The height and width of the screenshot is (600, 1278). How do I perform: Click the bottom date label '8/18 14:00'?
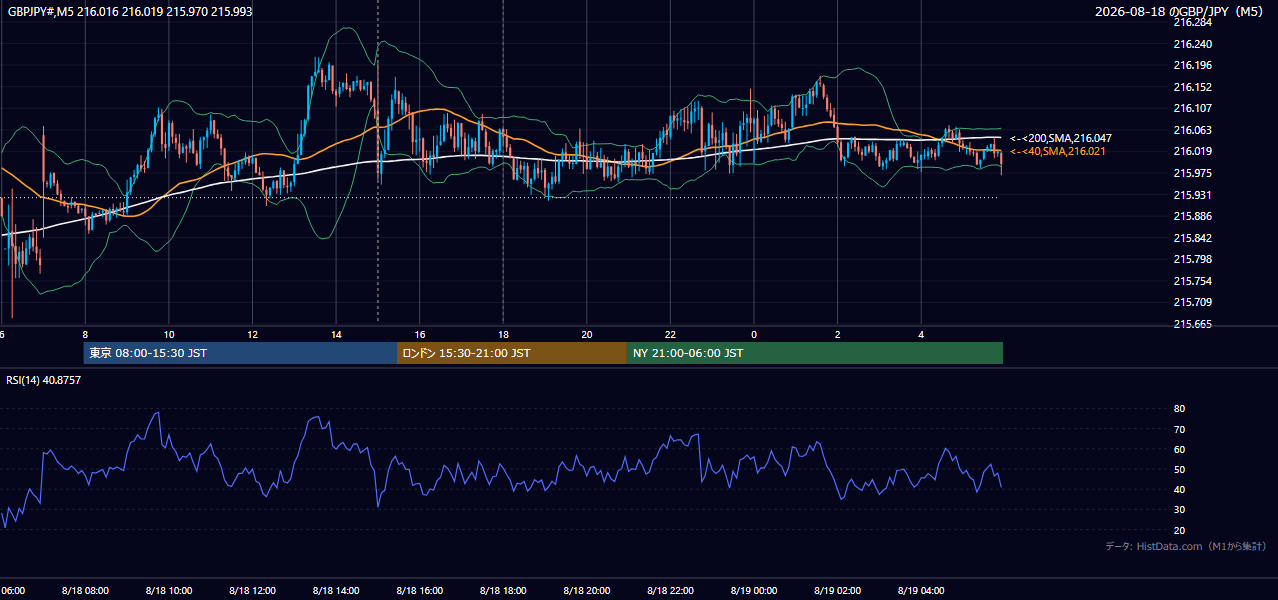pyautogui.click(x=336, y=591)
